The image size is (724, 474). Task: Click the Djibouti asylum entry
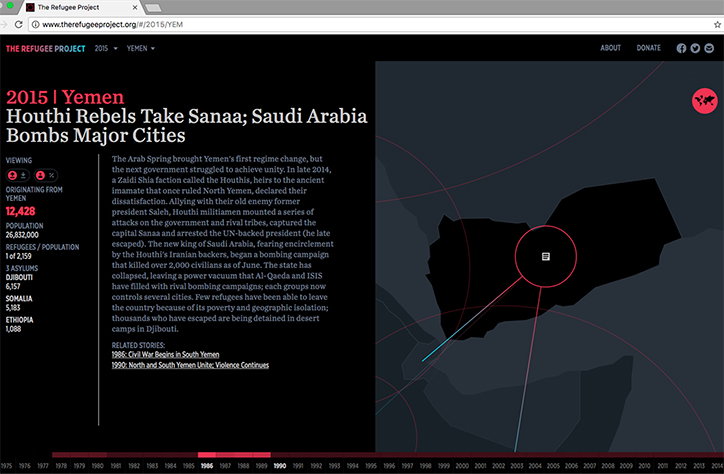[19, 282]
